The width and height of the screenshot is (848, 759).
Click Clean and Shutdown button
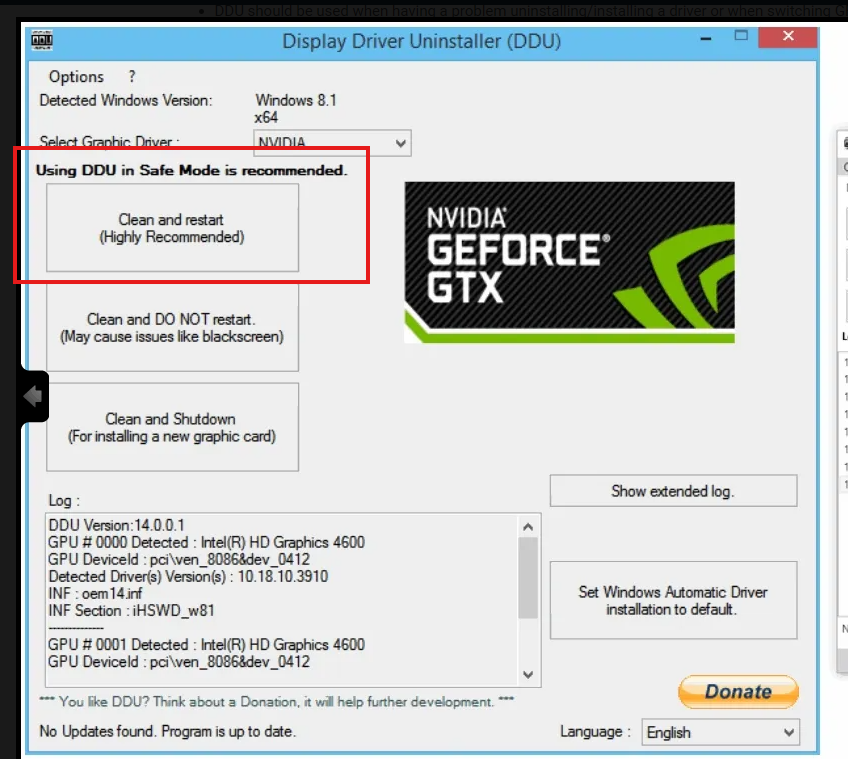[x=173, y=427]
